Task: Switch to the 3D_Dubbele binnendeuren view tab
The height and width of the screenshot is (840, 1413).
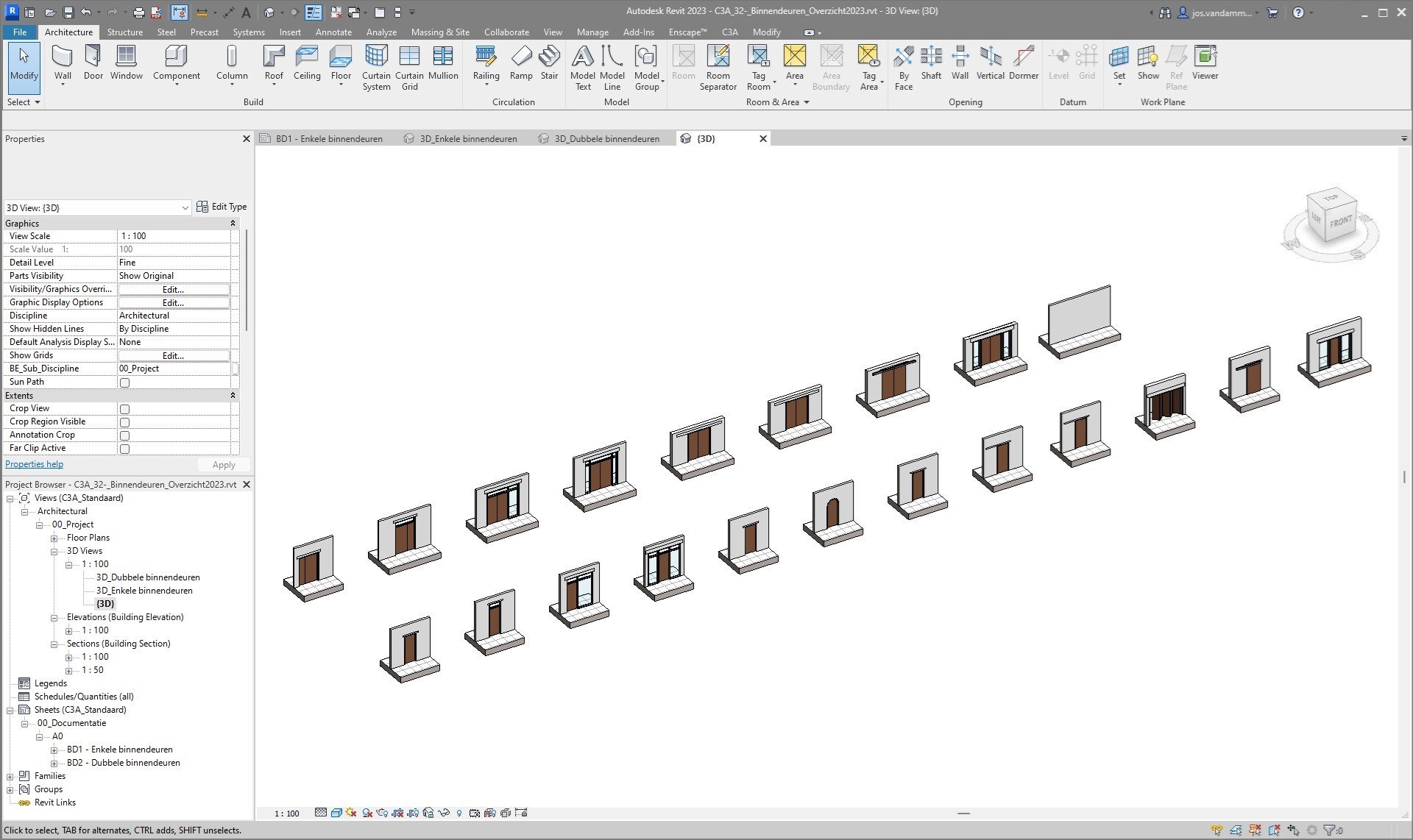Action: coord(606,139)
